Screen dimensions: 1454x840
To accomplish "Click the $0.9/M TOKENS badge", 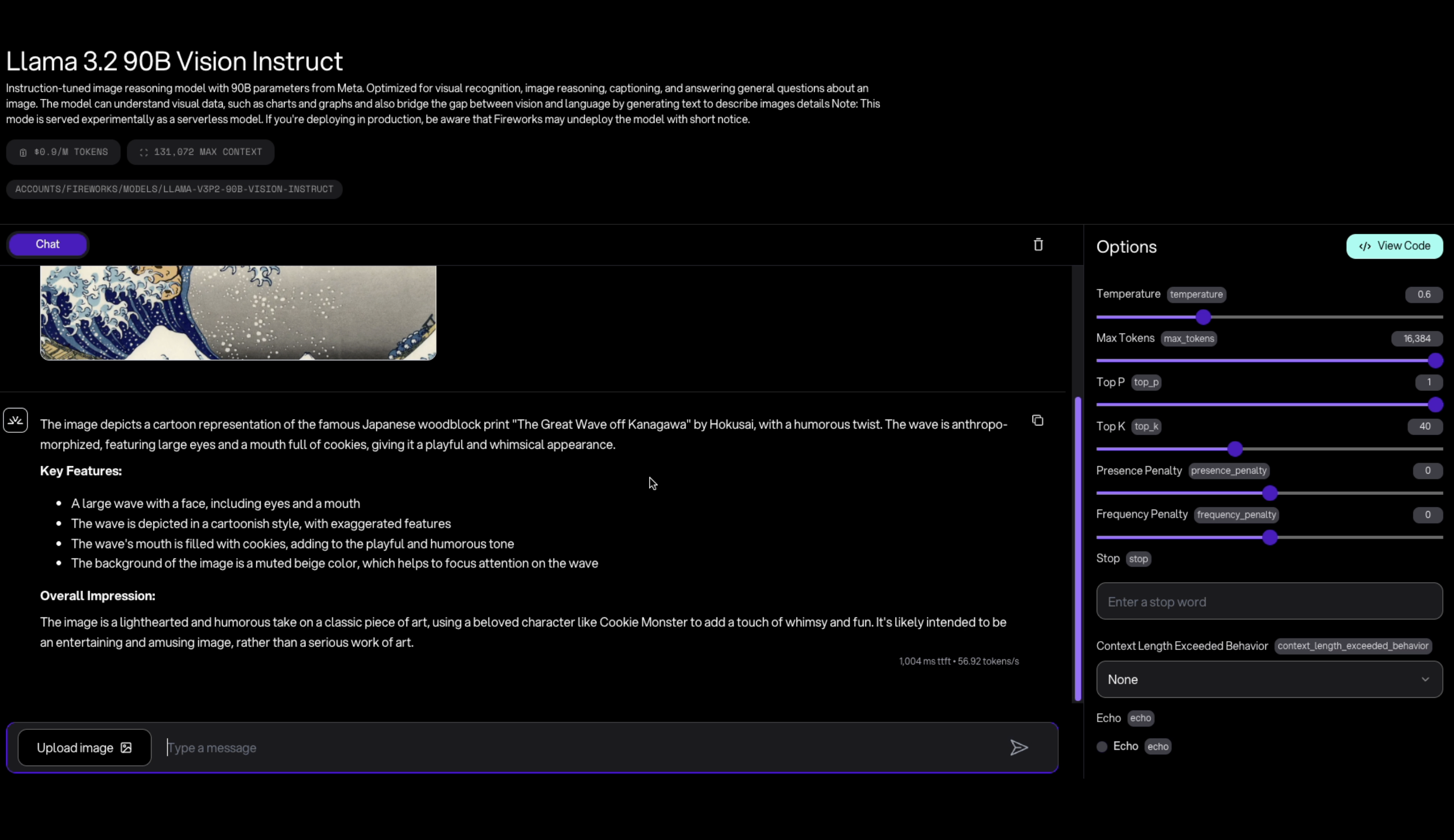I will click(x=63, y=153).
